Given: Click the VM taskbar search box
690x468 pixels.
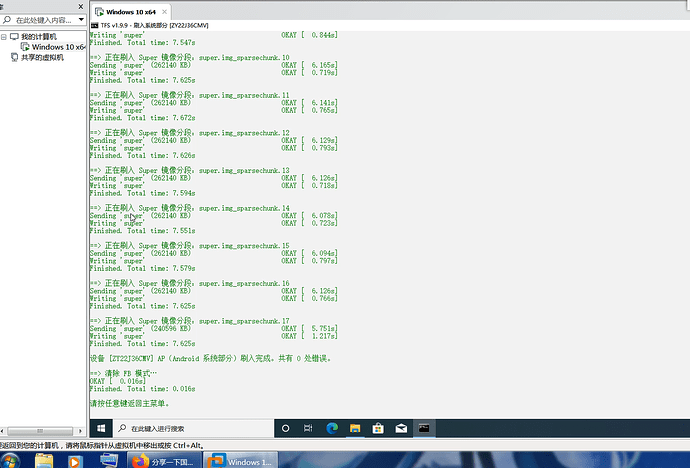Looking at the screenshot, I should 194,428.
